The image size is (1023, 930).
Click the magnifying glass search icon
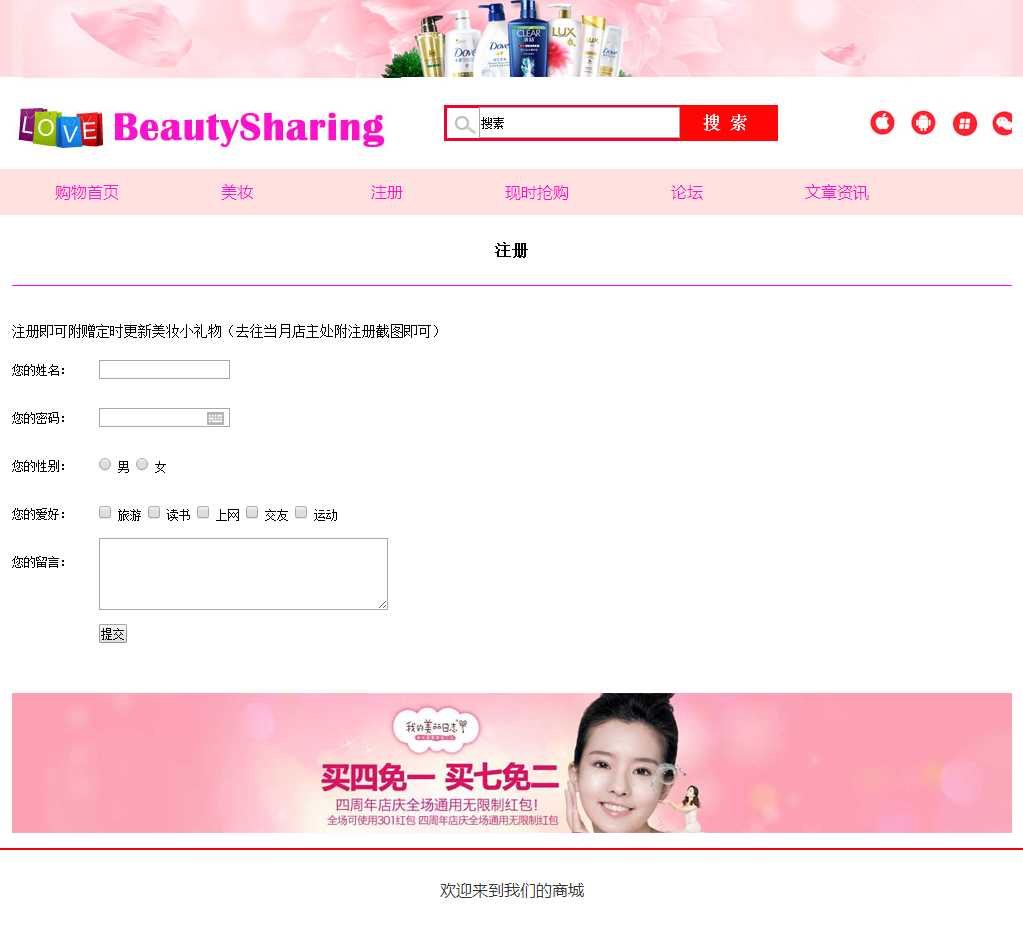pyautogui.click(x=464, y=124)
